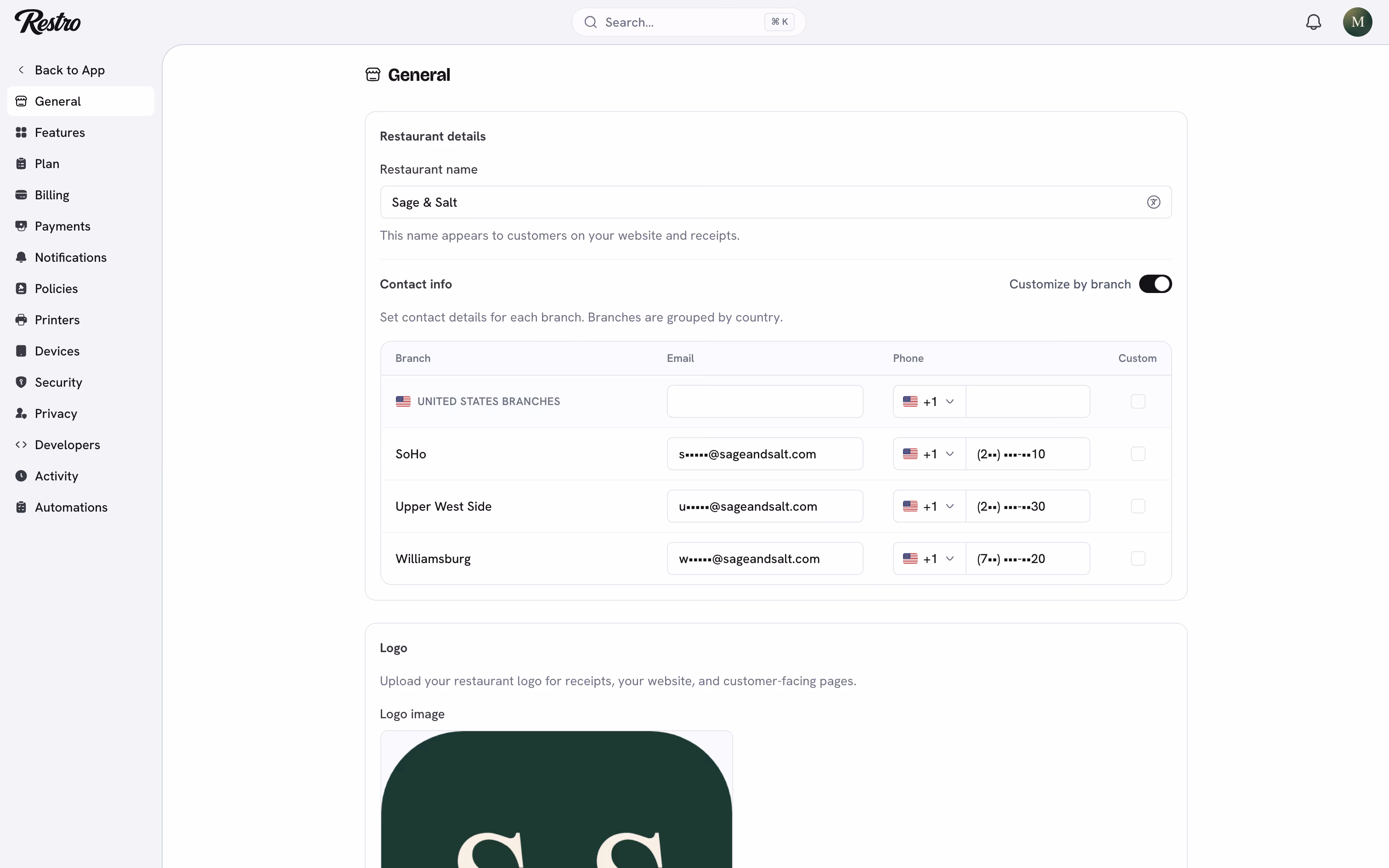The width and height of the screenshot is (1389, 868).
Task: Open the Security settings link
Action: click(x=81, y=382)
